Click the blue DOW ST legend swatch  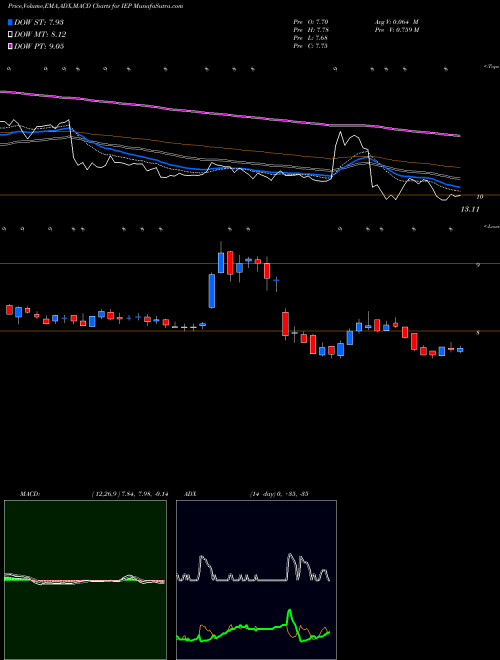point(11,22)
